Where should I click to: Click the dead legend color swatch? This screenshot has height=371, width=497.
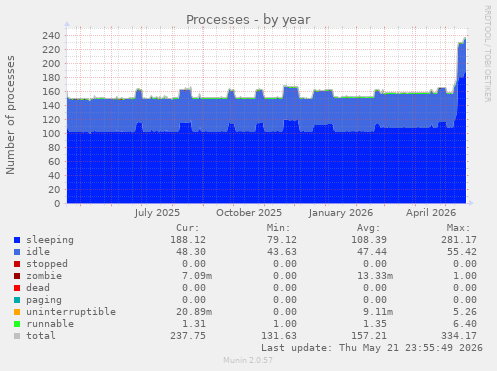coord(17,288)
